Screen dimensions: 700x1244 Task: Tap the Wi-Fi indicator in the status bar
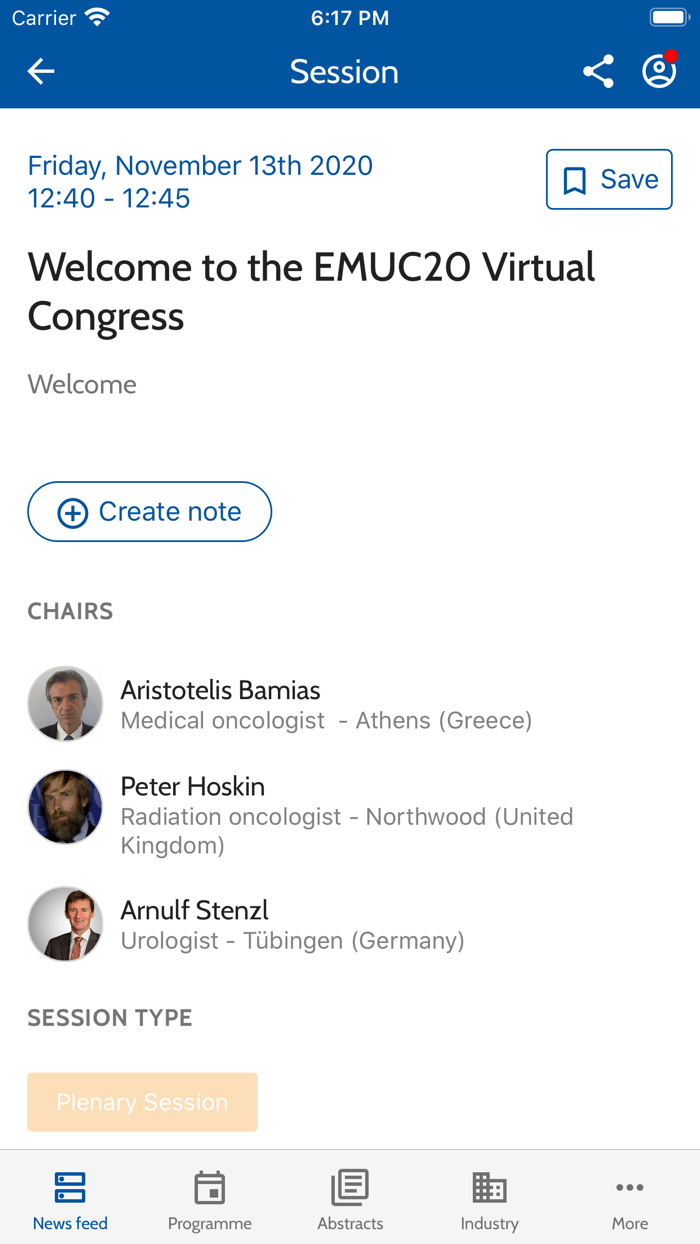[95, 17]
